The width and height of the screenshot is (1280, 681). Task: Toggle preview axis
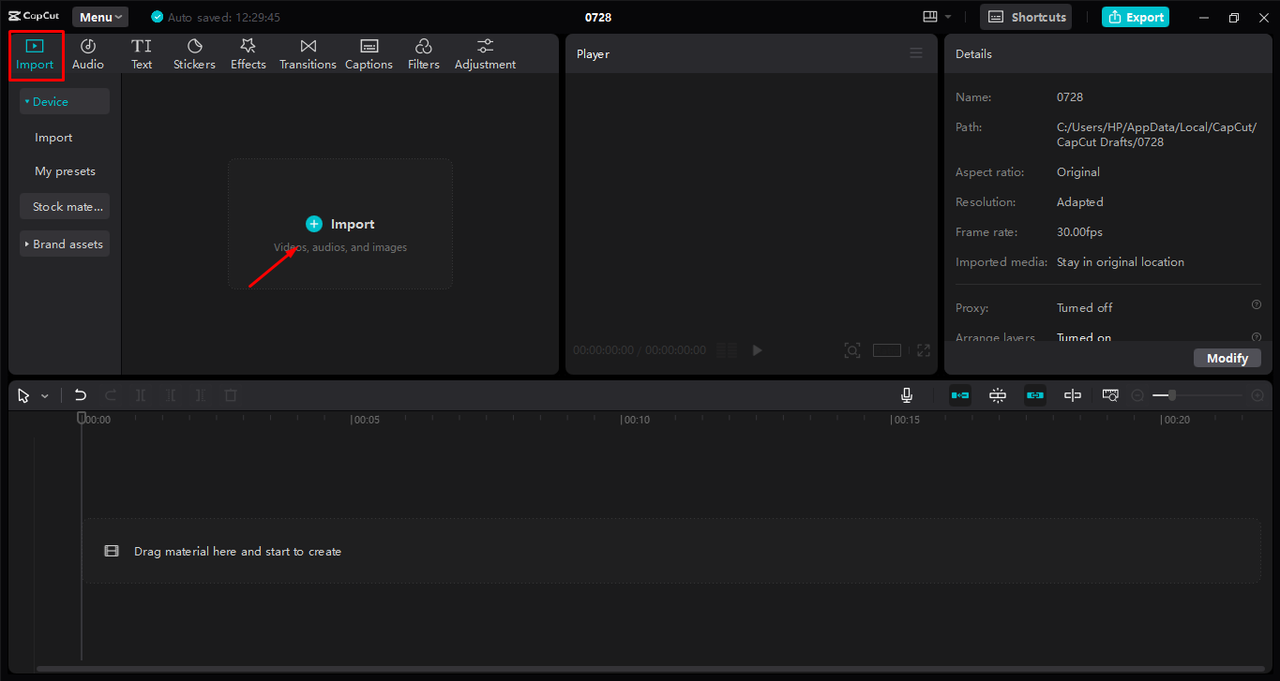1072,396
